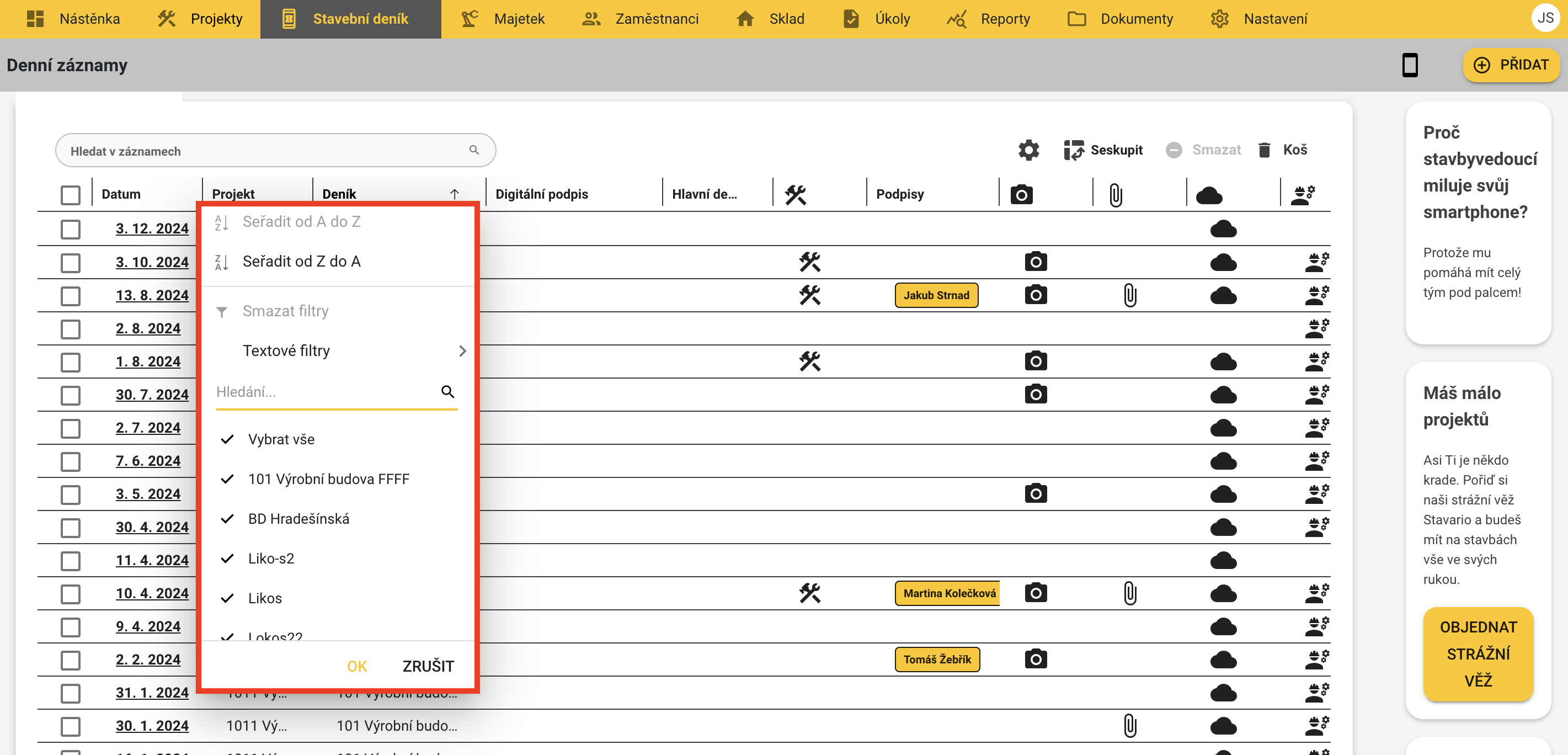
Task: Click the JS user avatar
Action: pos(1545,18)
